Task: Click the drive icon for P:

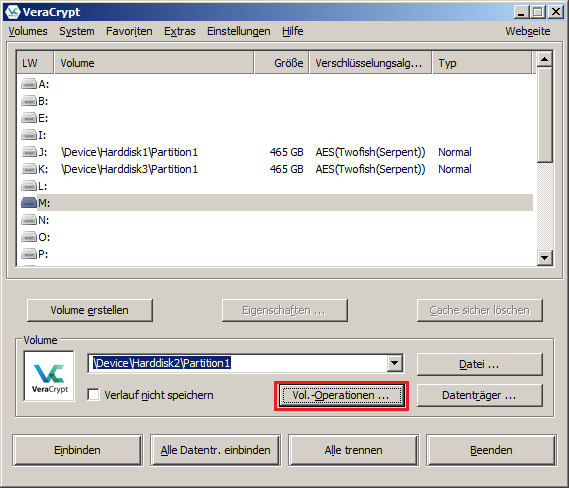Action: (29, 254)
